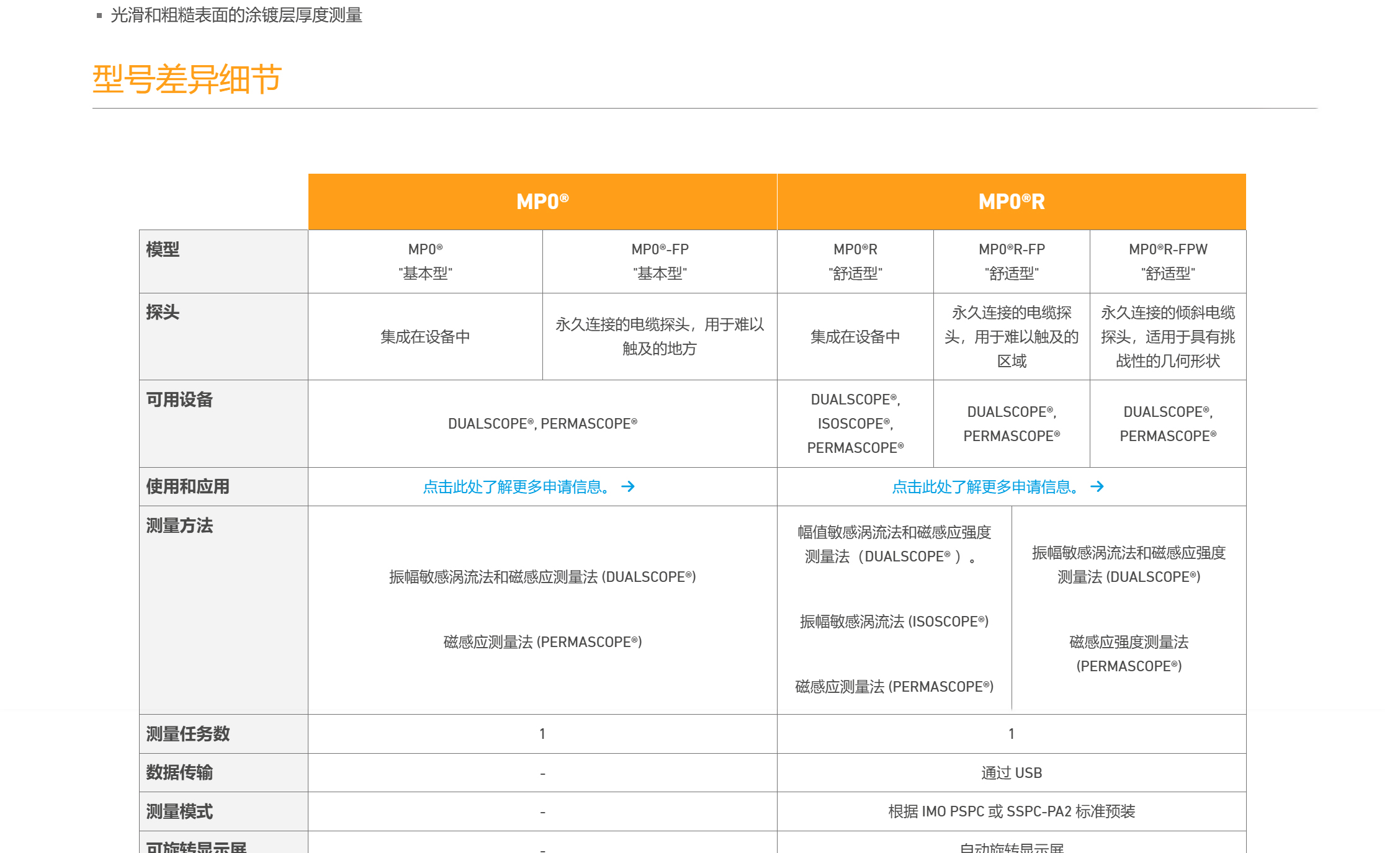
Task: Click the arrow icon after MP0®R application link
Action: tap(1097, 487)
